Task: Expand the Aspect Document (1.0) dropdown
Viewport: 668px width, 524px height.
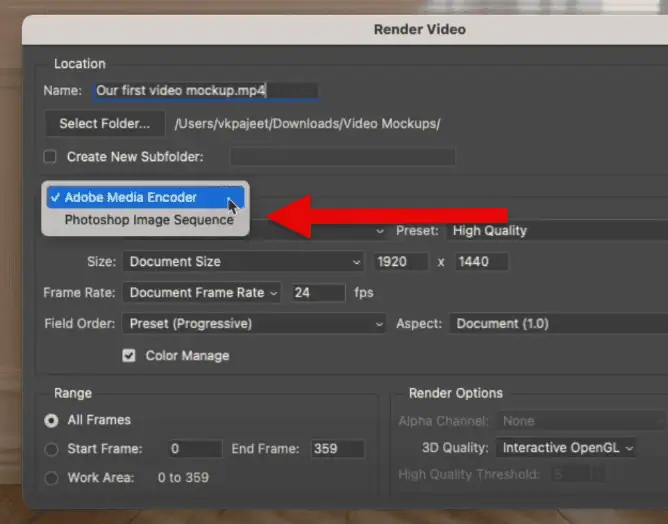Action: pos(556,324)
